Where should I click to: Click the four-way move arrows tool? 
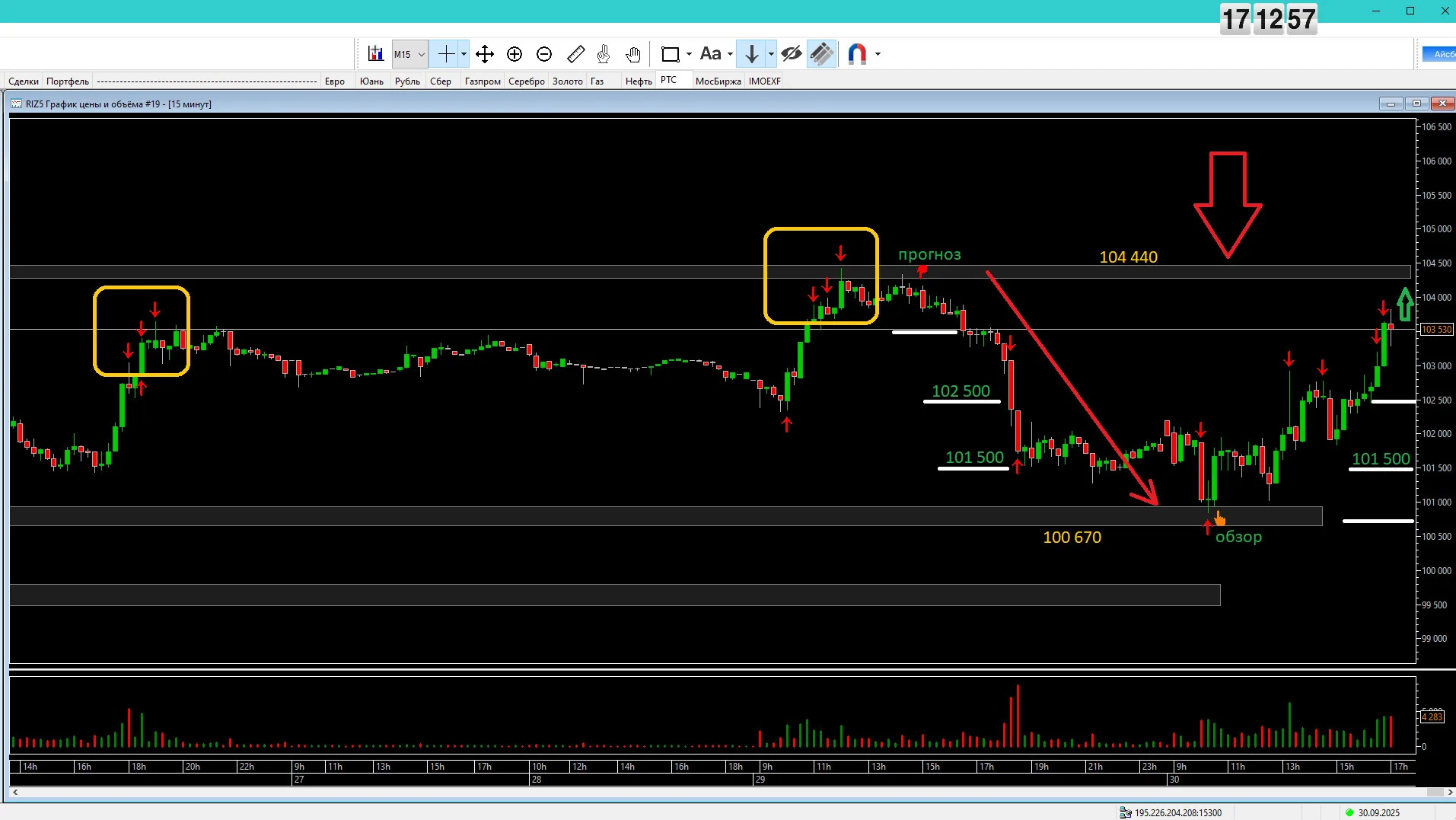485,54
